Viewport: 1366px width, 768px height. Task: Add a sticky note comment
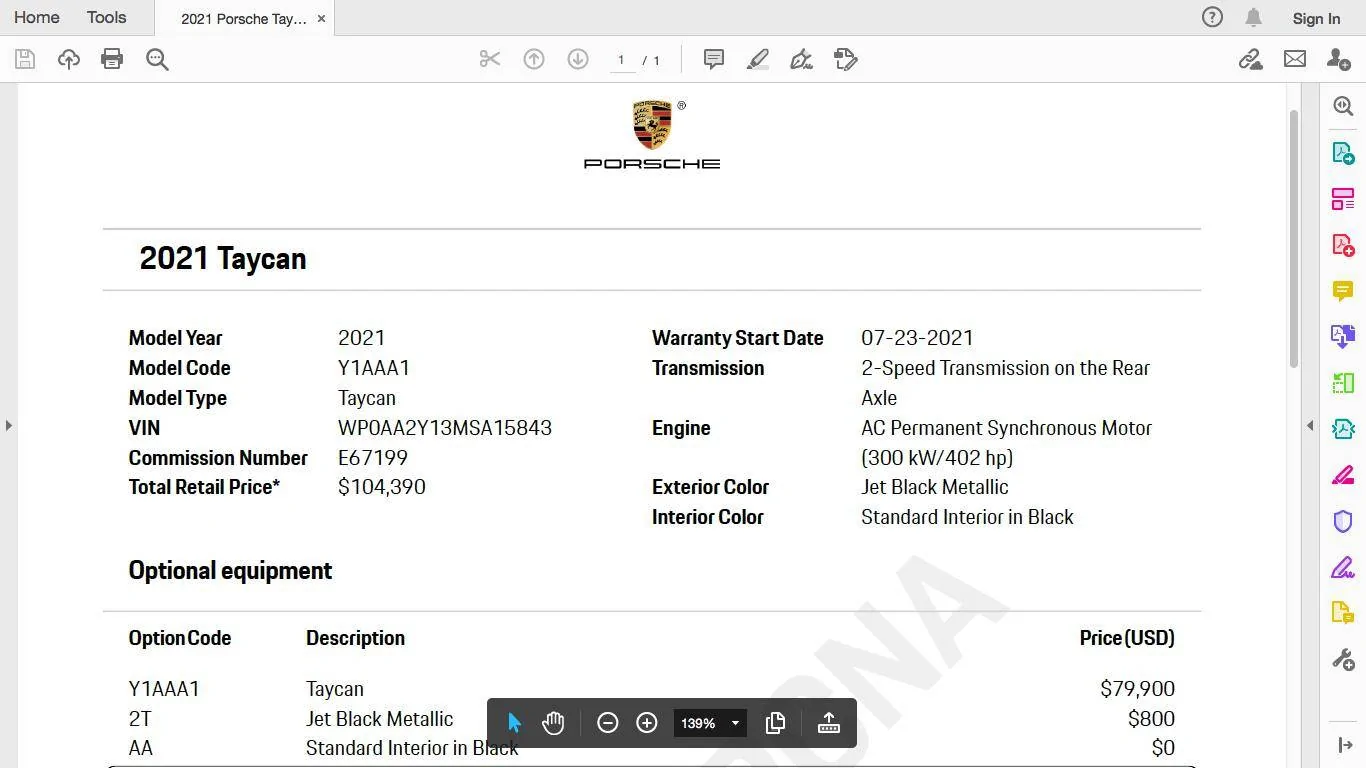point(714,59)
